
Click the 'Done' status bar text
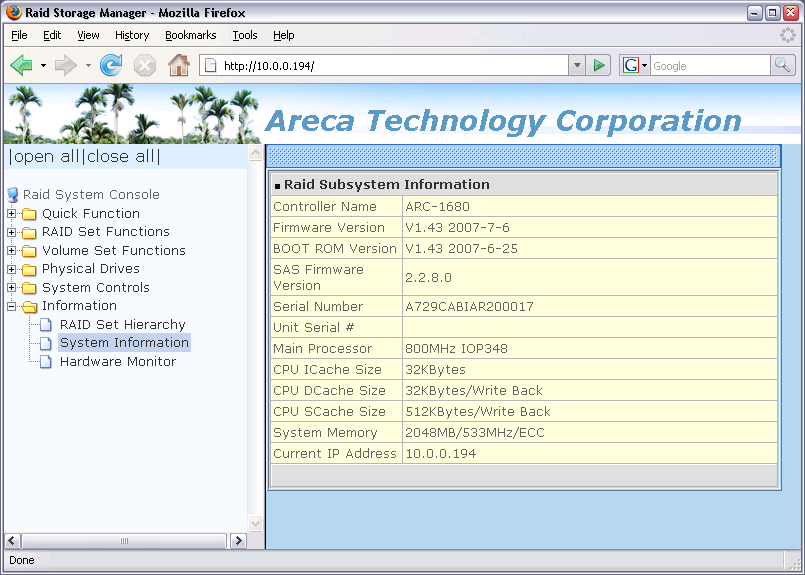pos(22,560)
